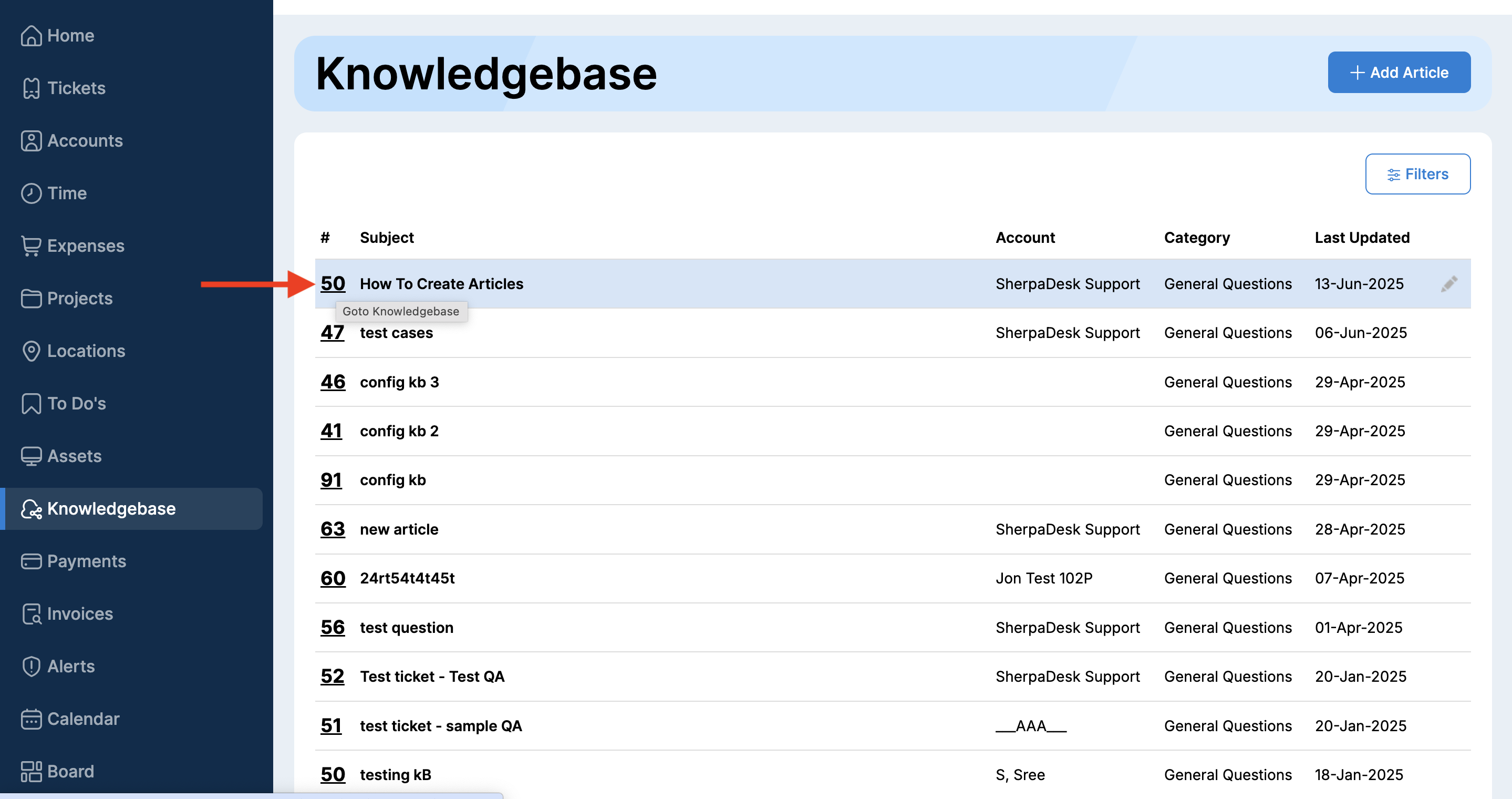The height and width of the screenshot is (799, 1512).
Task: Open article number 47 link
Action: (x=332, y=333)
